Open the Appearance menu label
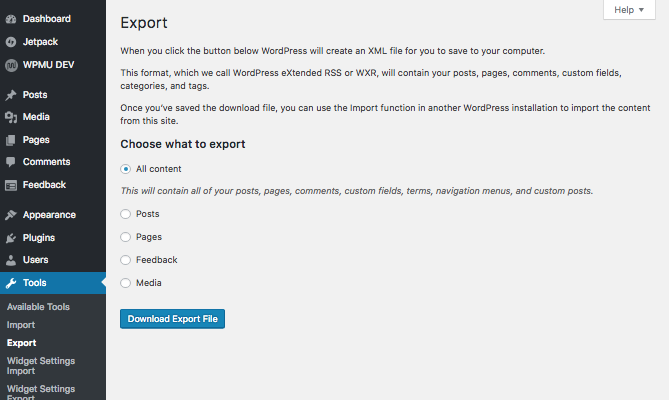The image size is (669, 400). [x=49, y=215]
